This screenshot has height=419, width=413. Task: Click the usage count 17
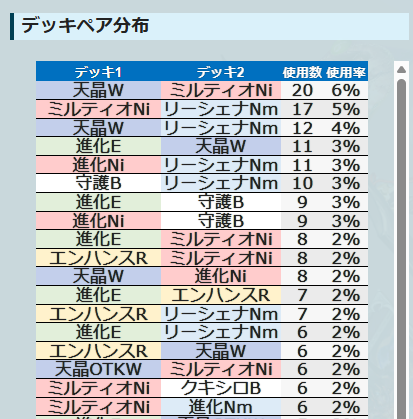(302, 109)
